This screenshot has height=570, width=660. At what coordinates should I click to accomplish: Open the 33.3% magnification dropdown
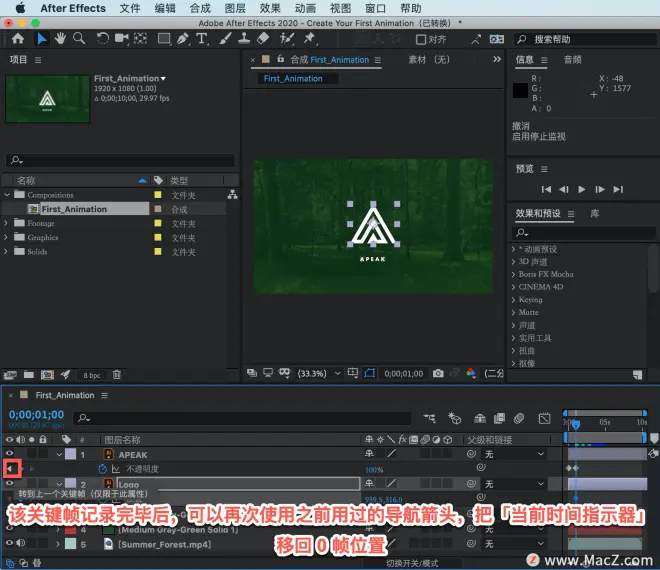coord(337,373)
